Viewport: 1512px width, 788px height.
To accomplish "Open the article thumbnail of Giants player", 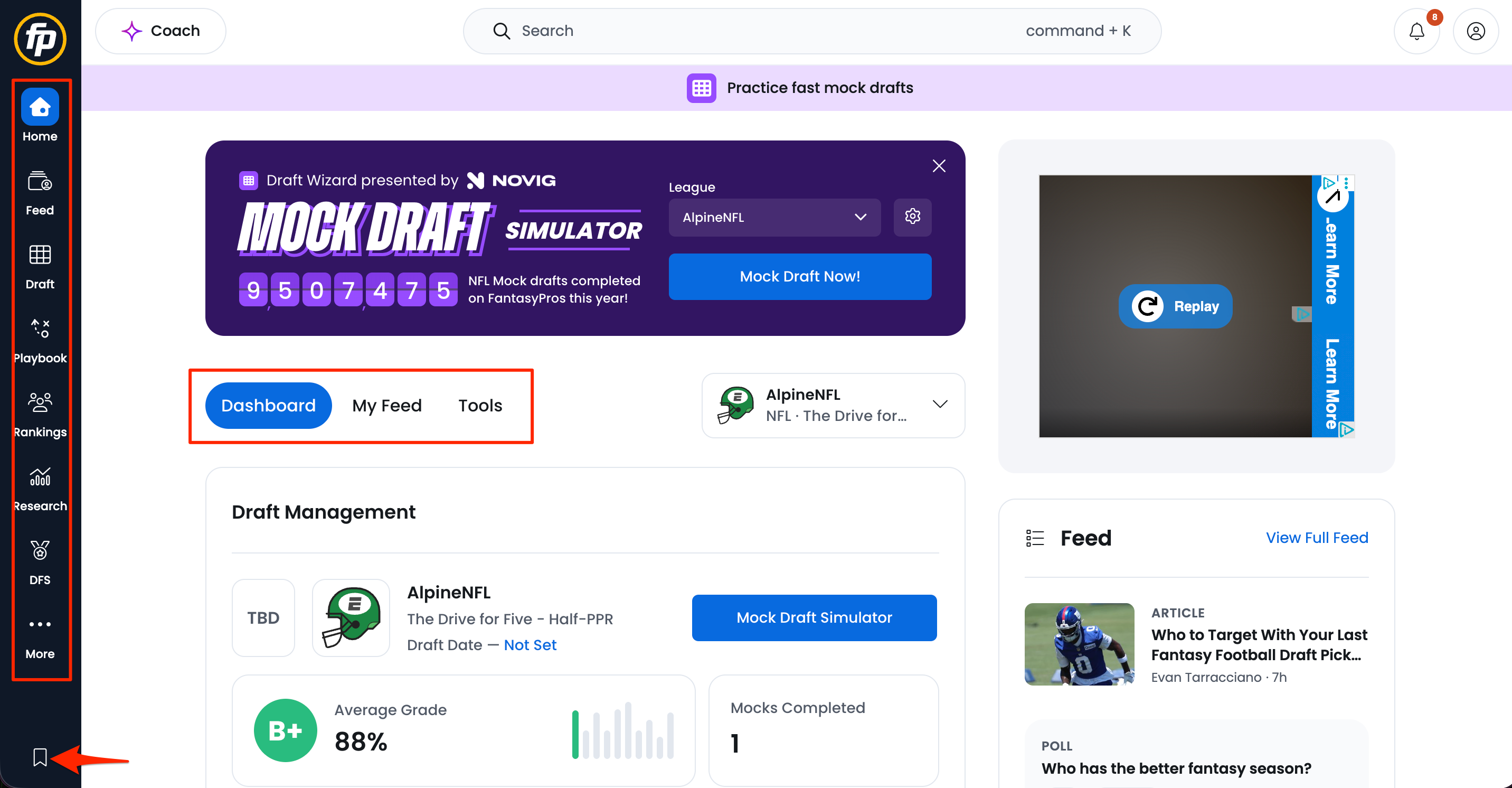I will click(1080, 644).
